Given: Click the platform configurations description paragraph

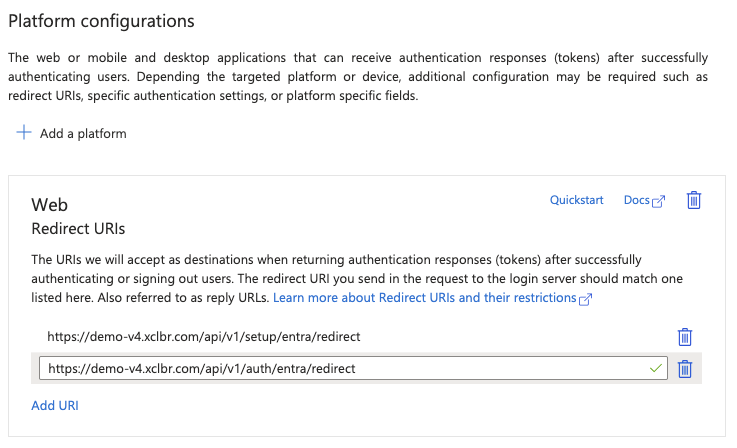Looking at the screenshot, I should point(358,76).
